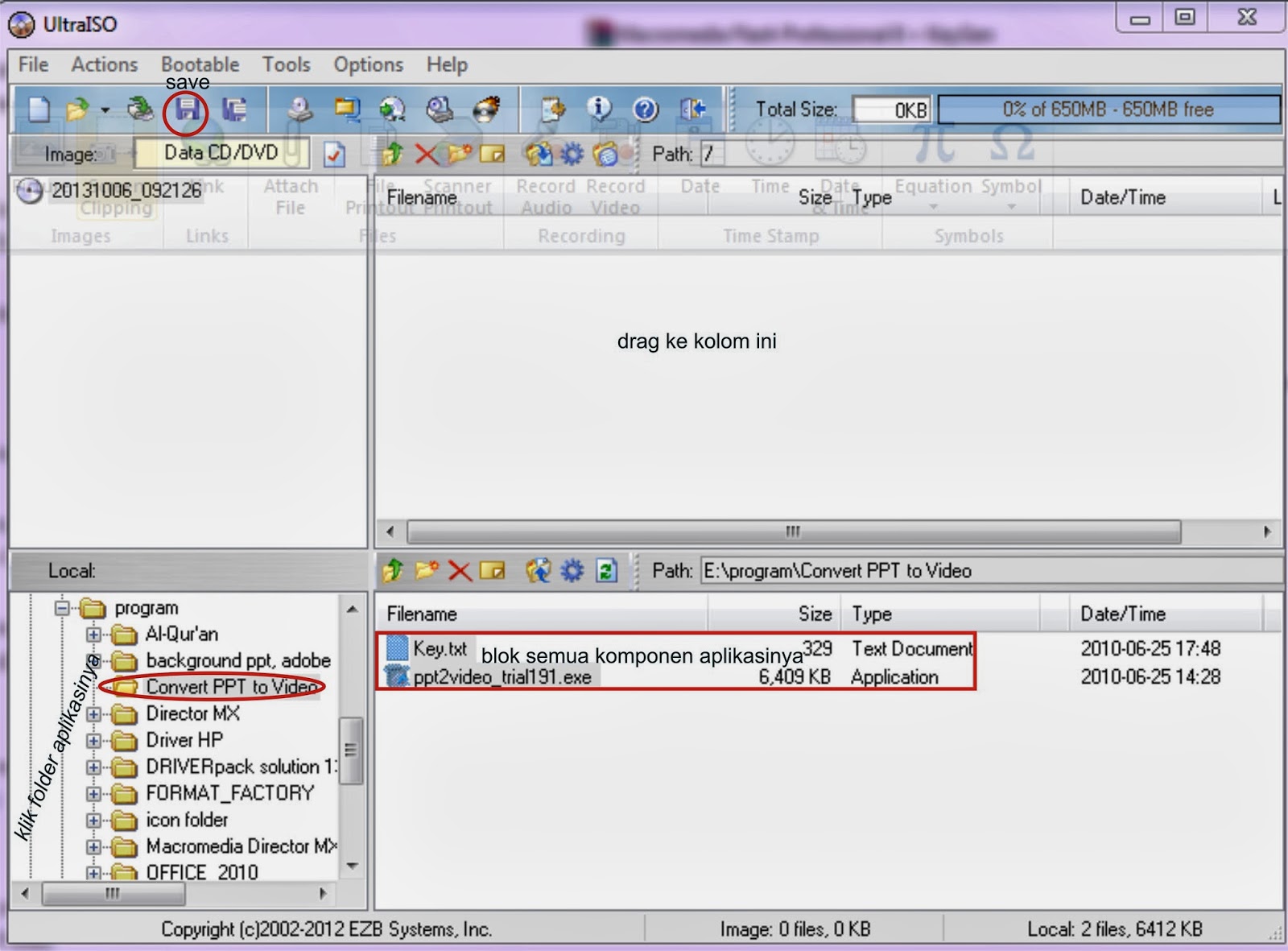The image size is (1288, 951).
Task: Open the dropdown arrow next to Open
Action: pyautogui.click(x=105, y=110)
